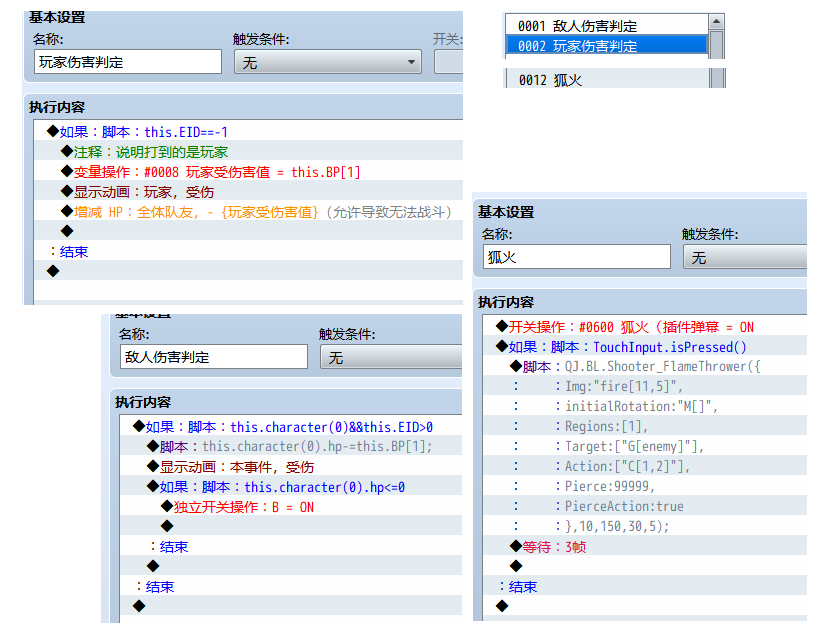The width and height of the screenshot is (816, 624).
Task: Open the trigger dropdown in 玩家伤害判定 panel
Action: click(328, 62)
